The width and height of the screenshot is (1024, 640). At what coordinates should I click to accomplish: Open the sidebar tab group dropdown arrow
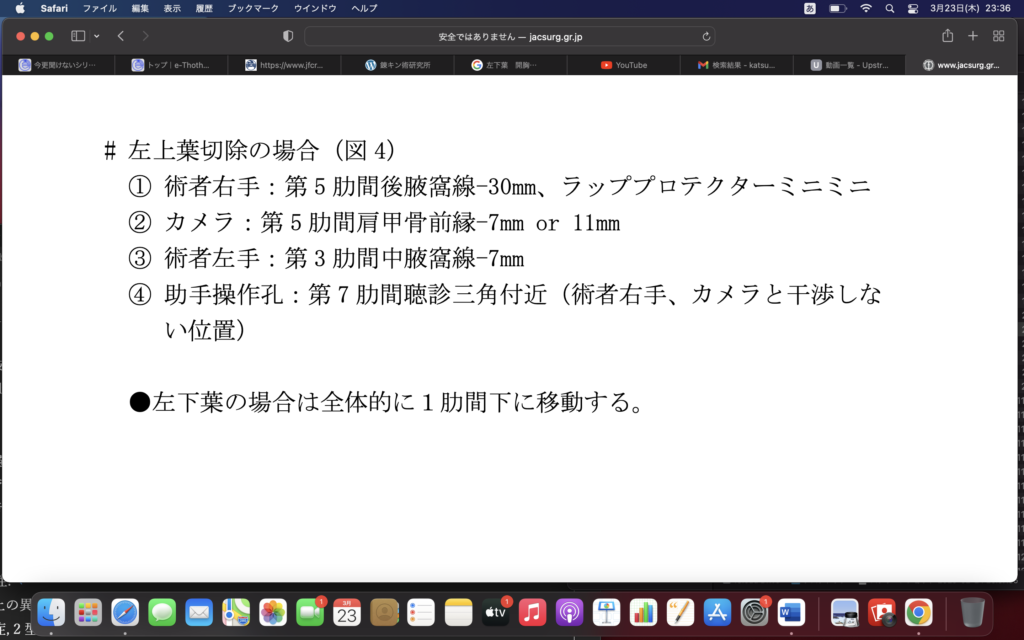(96, 36)
